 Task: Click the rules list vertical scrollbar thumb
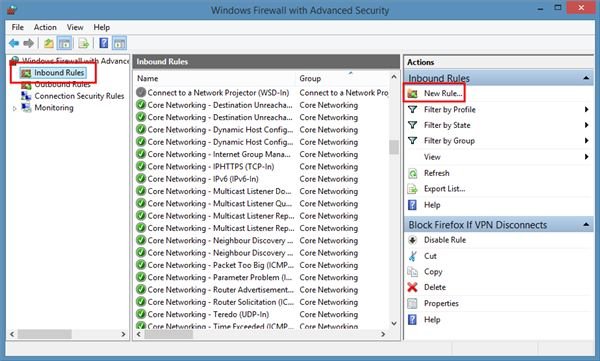point(394,147)
